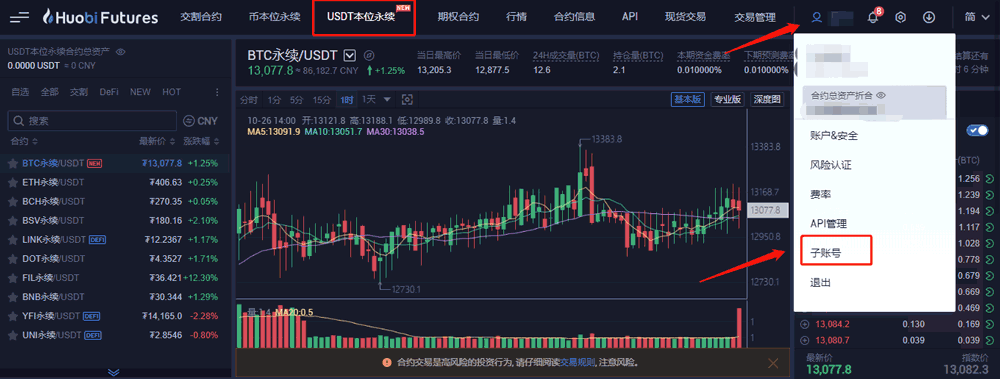Screen dimensions: 1000x379
Task: Switch chart to 专业版 view
Action: 727,100
